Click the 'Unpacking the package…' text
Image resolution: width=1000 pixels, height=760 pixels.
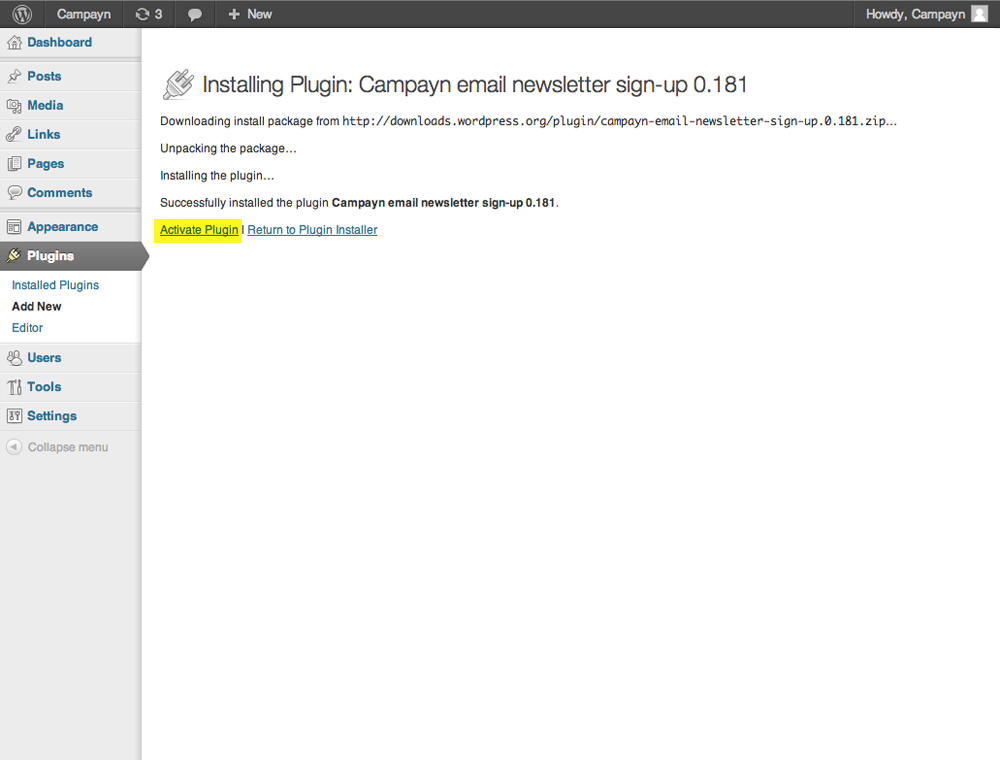click(x=228, y=149)
